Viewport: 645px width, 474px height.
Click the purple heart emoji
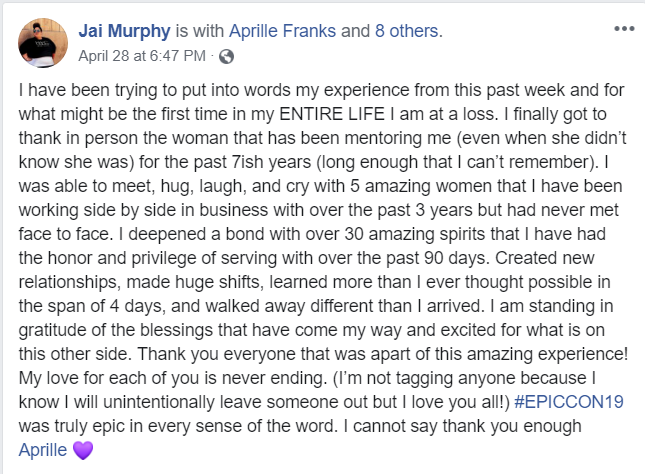coord(83,450)
